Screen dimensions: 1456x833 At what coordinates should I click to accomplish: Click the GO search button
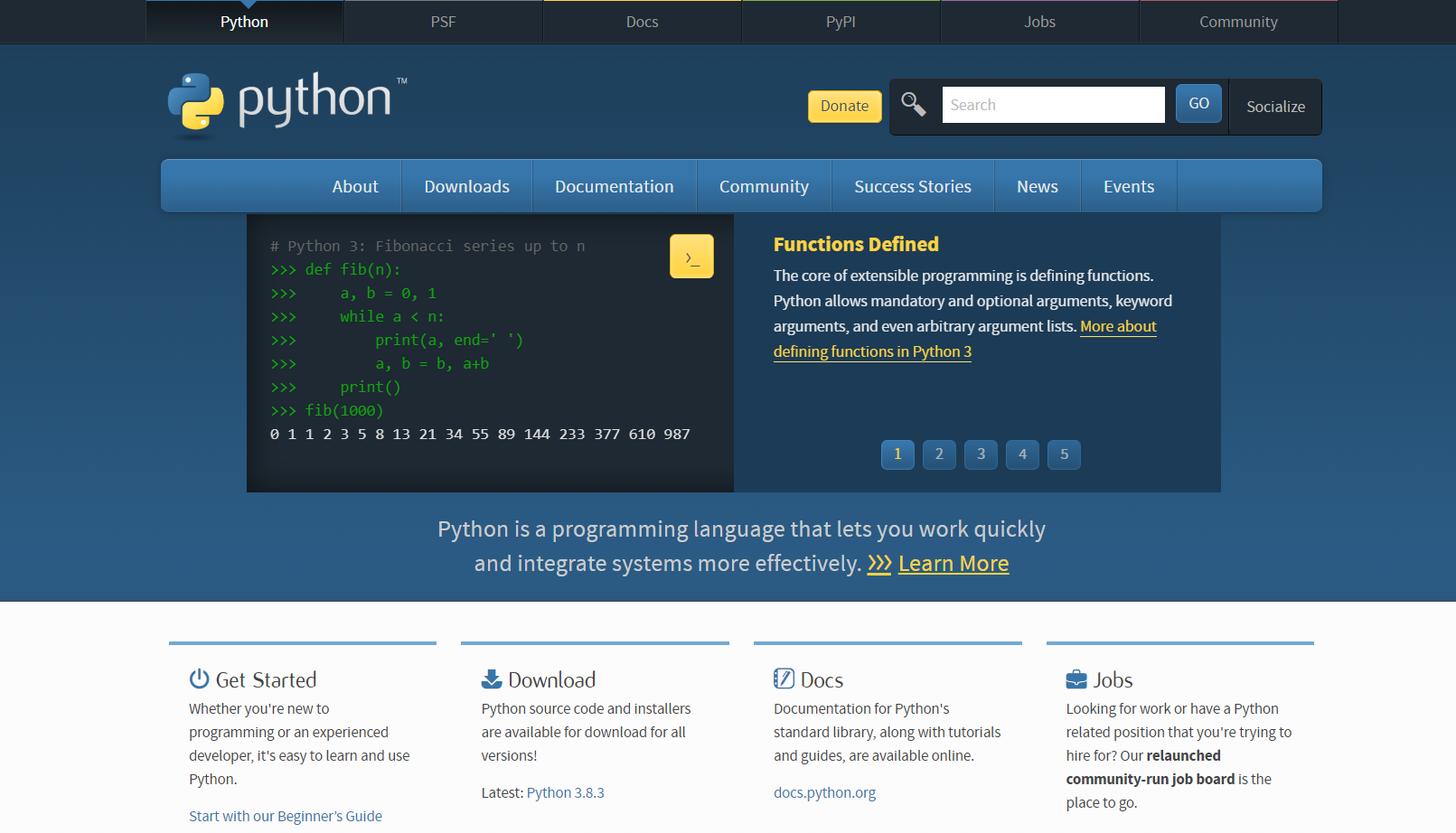click(x=1198, y=103)
